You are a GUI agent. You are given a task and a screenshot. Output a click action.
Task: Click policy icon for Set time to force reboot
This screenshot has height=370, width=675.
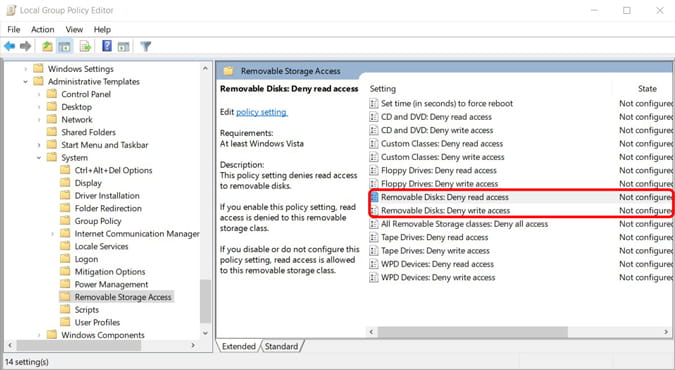point(374,103)
